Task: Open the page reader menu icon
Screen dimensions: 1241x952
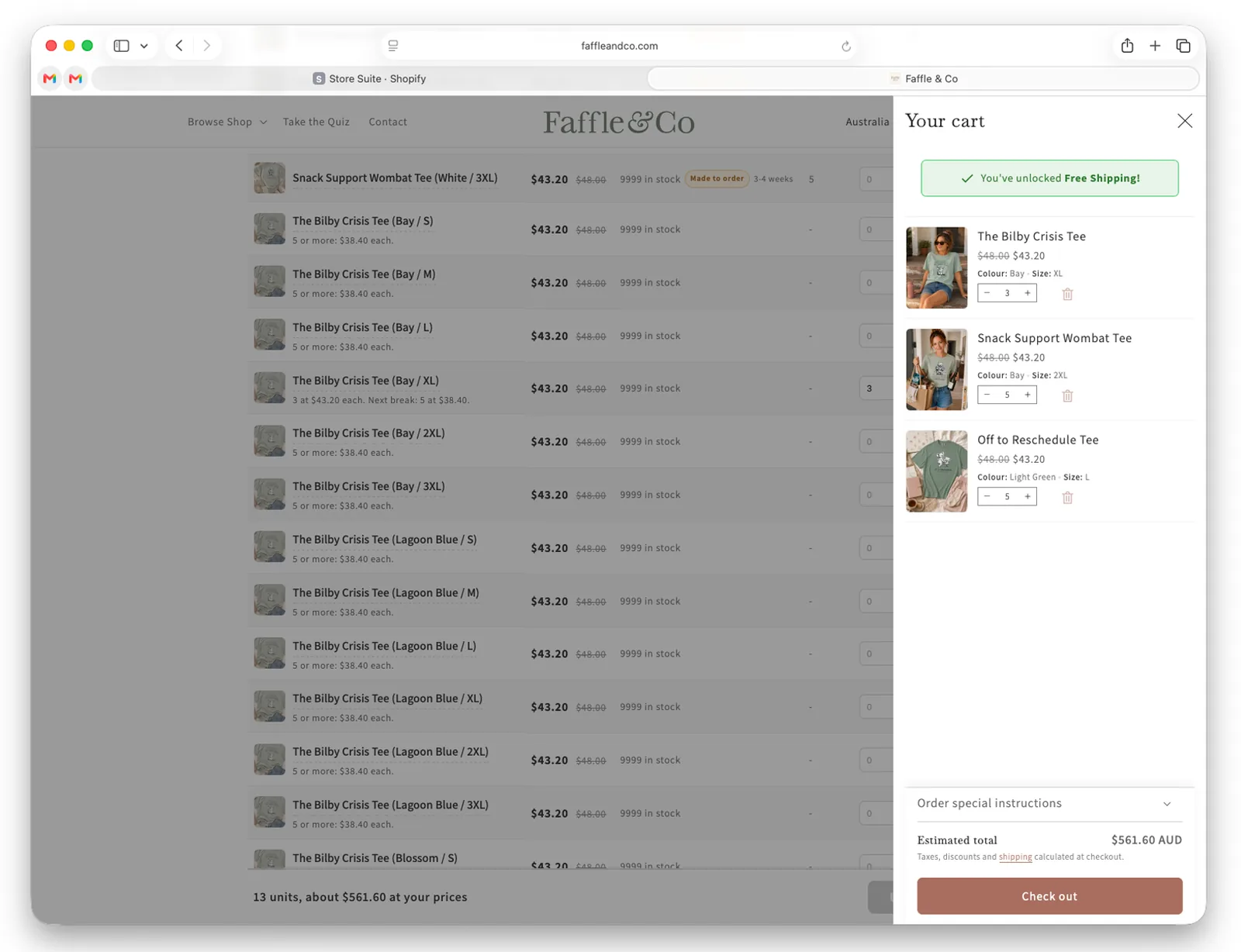Action: (393, 46)
